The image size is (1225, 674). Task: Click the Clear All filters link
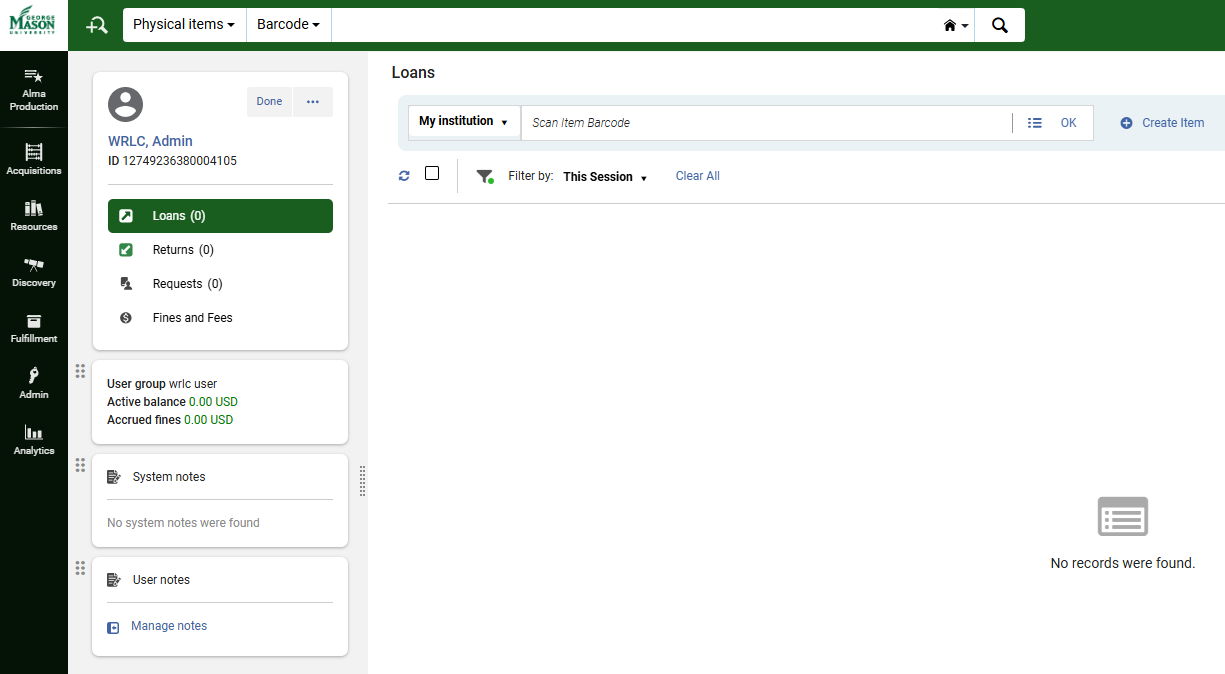click(697, 176)
